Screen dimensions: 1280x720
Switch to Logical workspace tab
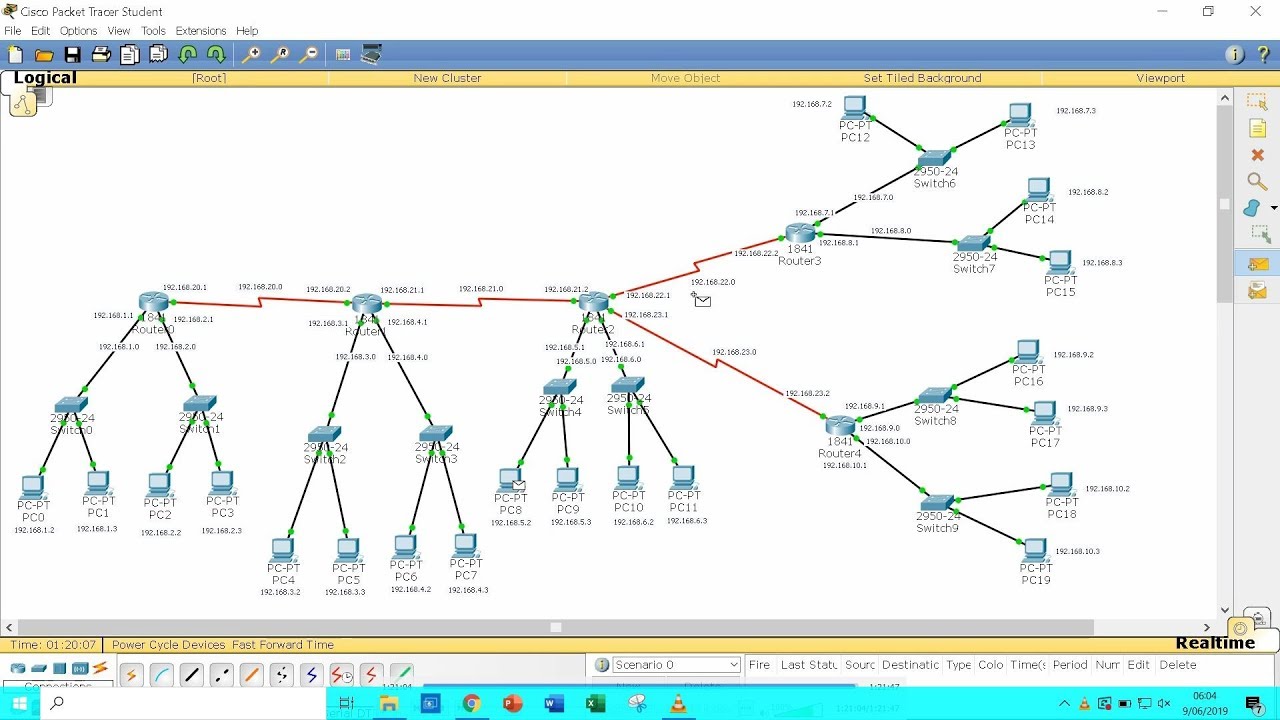click(45, 78)
